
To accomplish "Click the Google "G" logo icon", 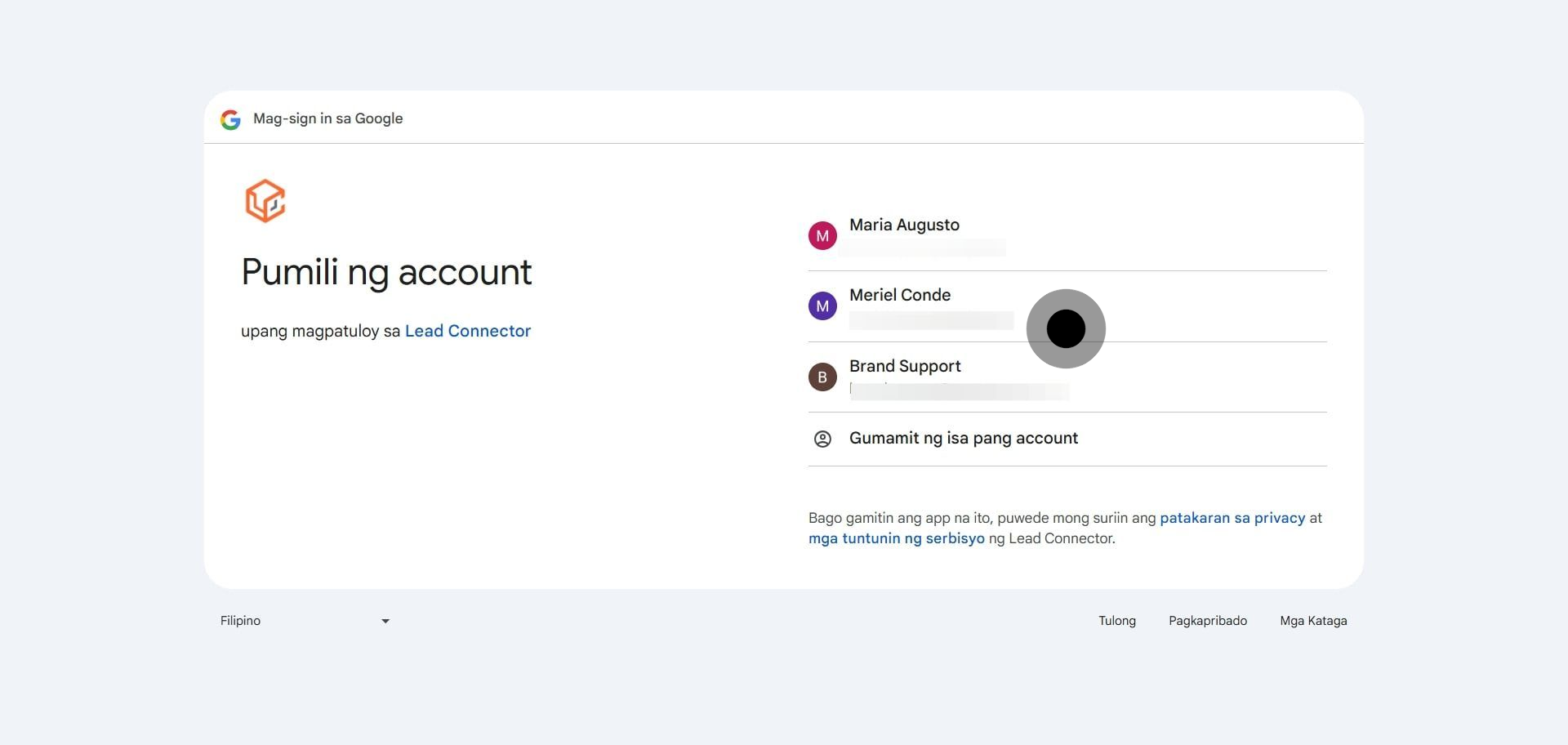I will click(230, 120).
